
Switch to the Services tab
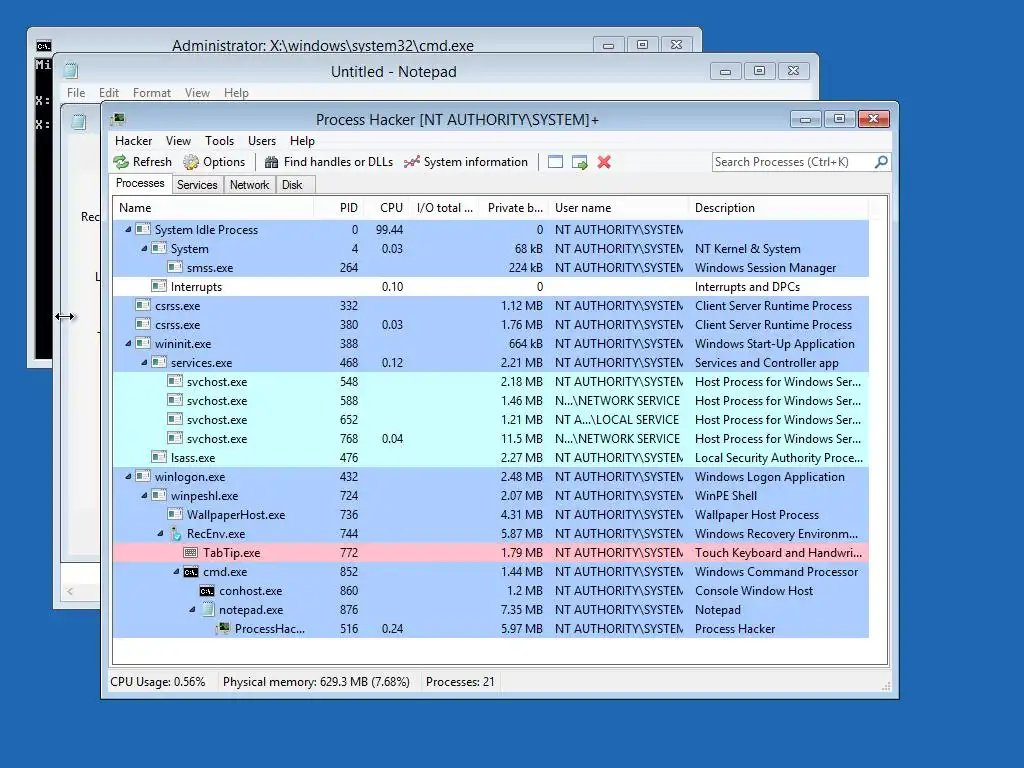point(197,185)
